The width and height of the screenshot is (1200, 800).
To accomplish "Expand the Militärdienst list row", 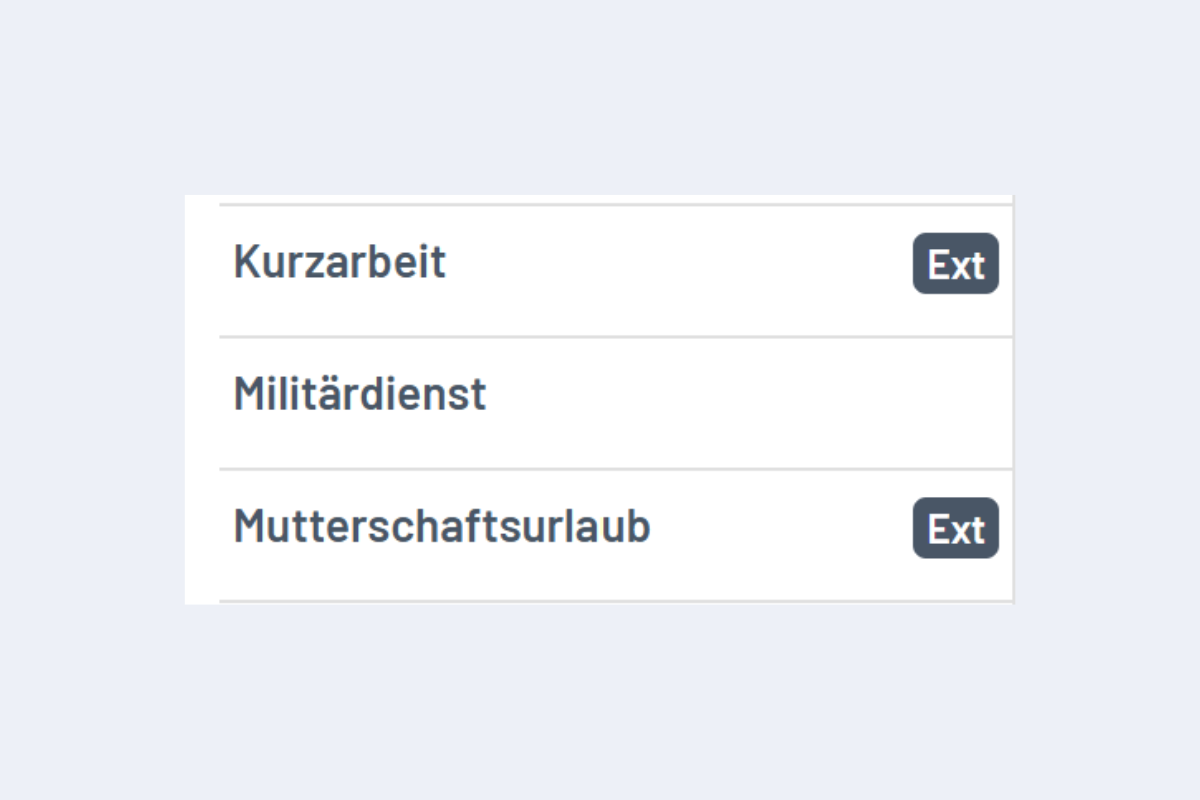I will (x=600, y=394).
